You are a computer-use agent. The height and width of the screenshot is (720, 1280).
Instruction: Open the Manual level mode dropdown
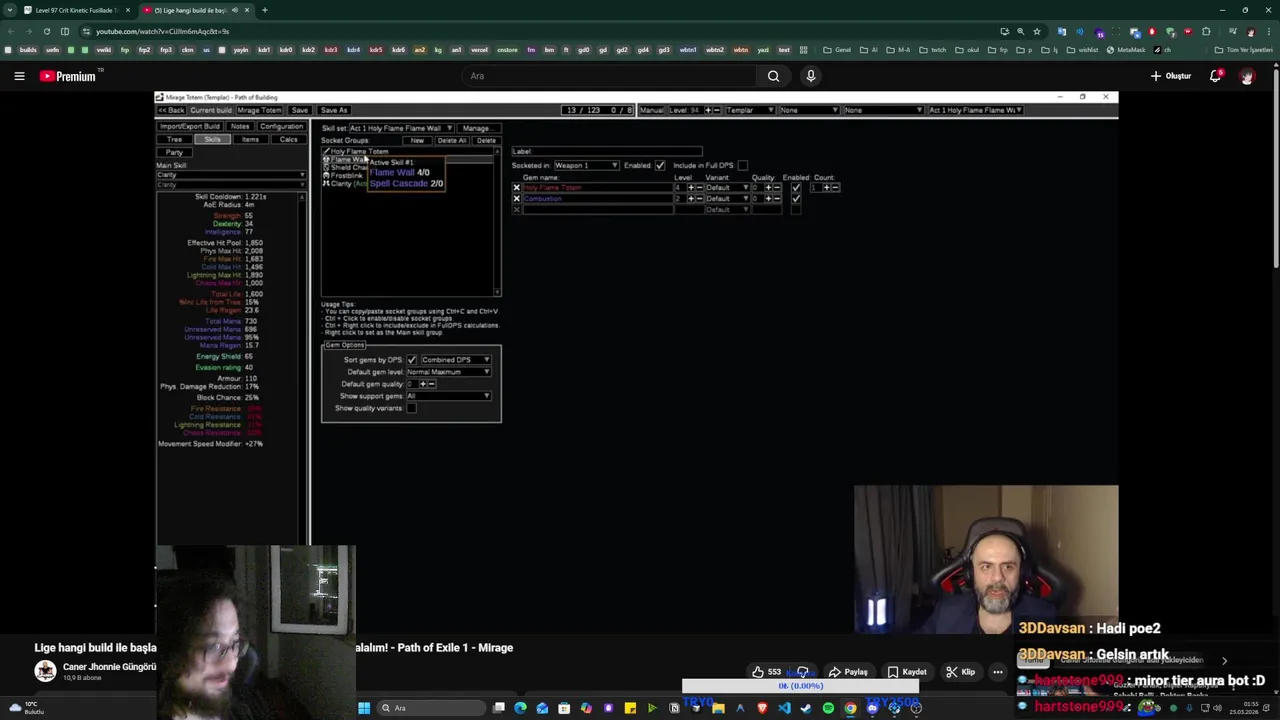click(652, 110)
